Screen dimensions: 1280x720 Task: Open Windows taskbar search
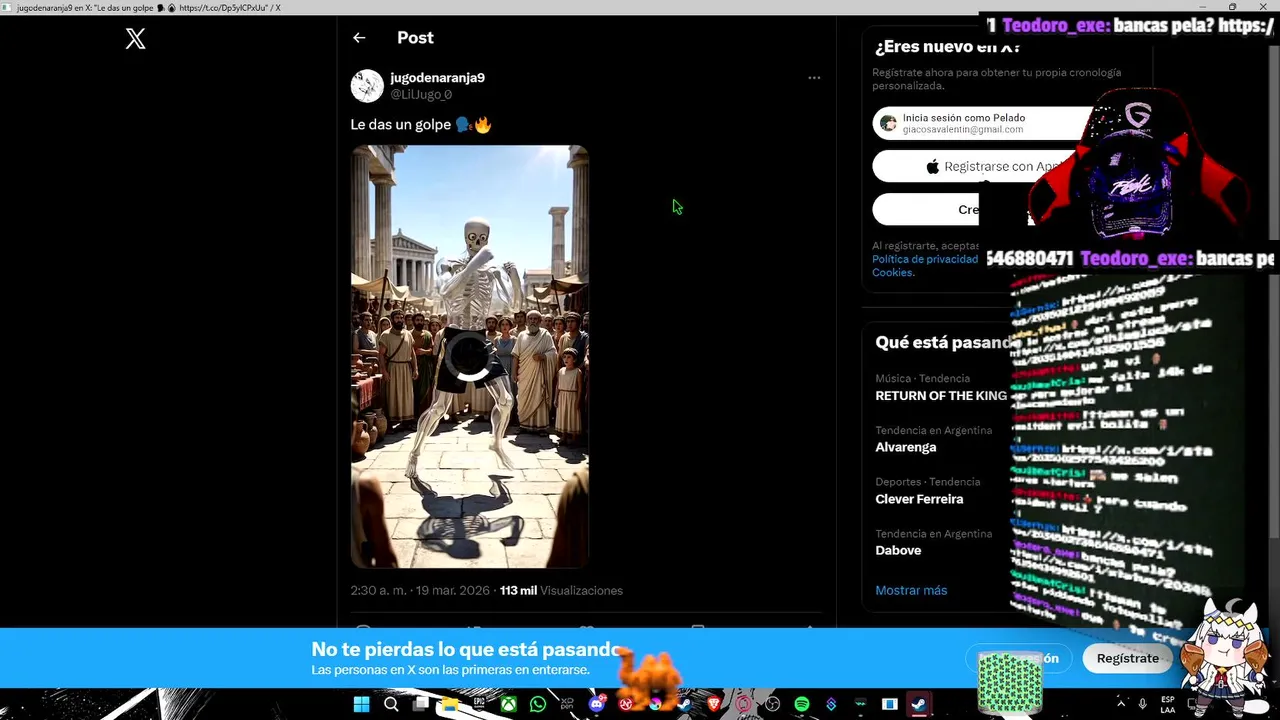[x=391, y=705]
